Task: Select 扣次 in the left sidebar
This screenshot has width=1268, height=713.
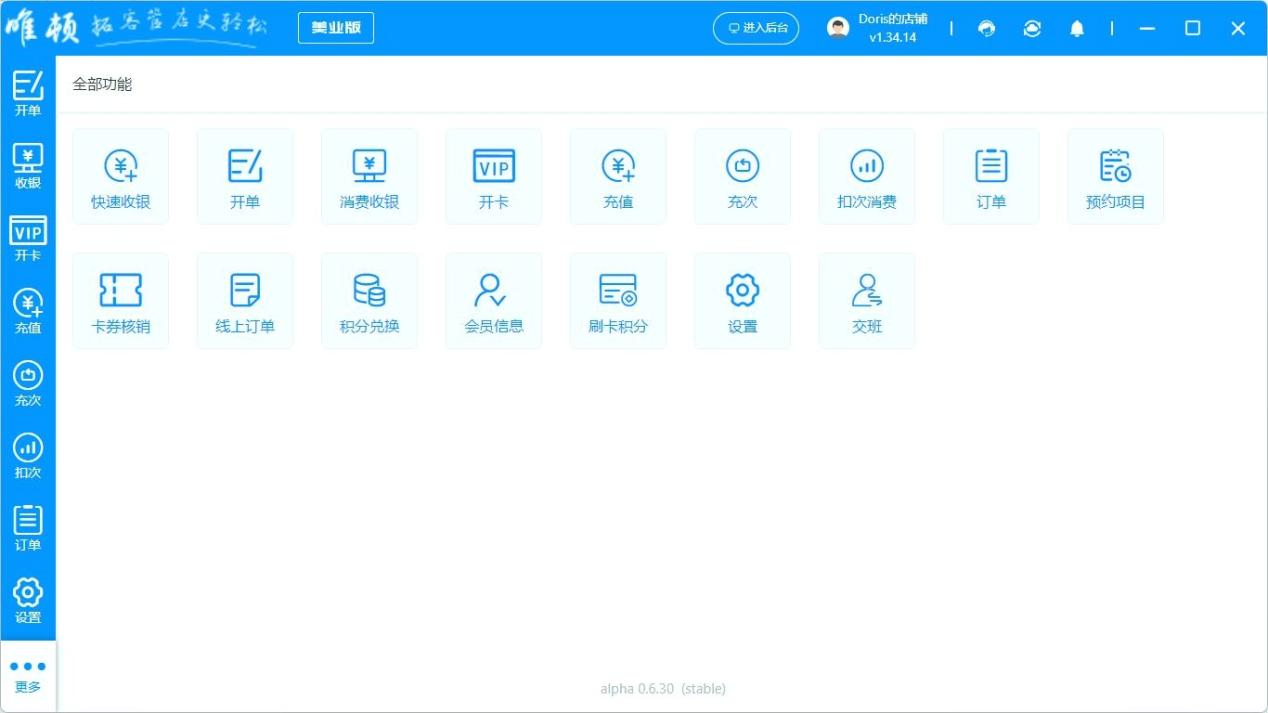Action: tap(28, 456)
